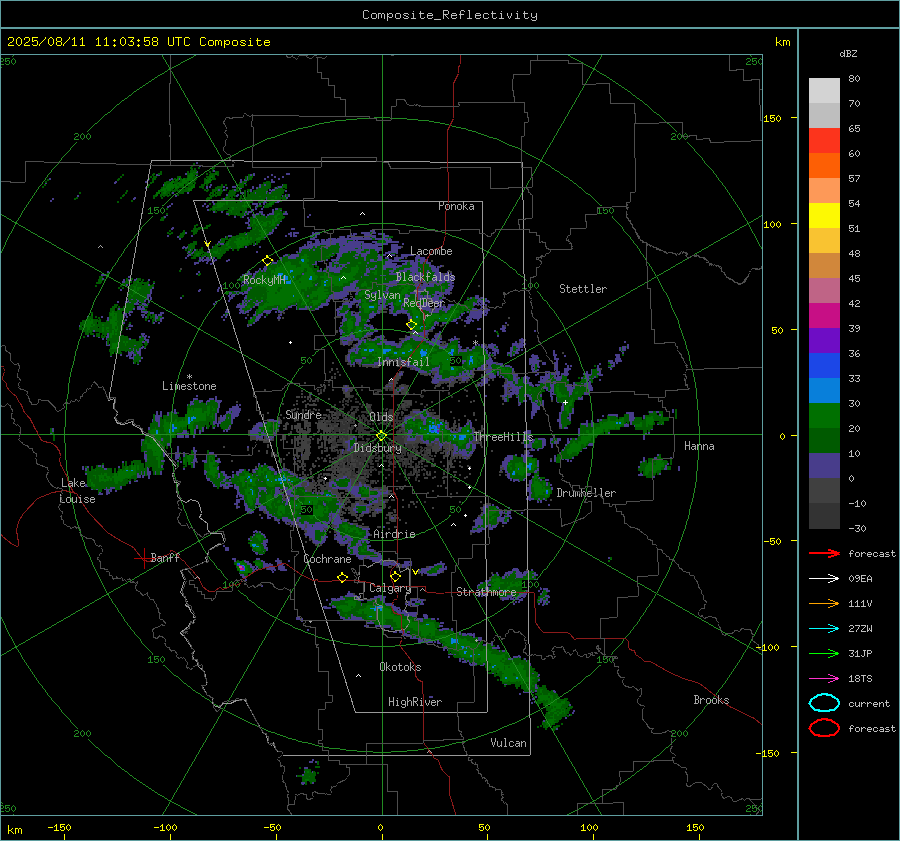Click the red 65 dBZ color swatch
This screenshot has height=841, width=900.
[824, 140]
